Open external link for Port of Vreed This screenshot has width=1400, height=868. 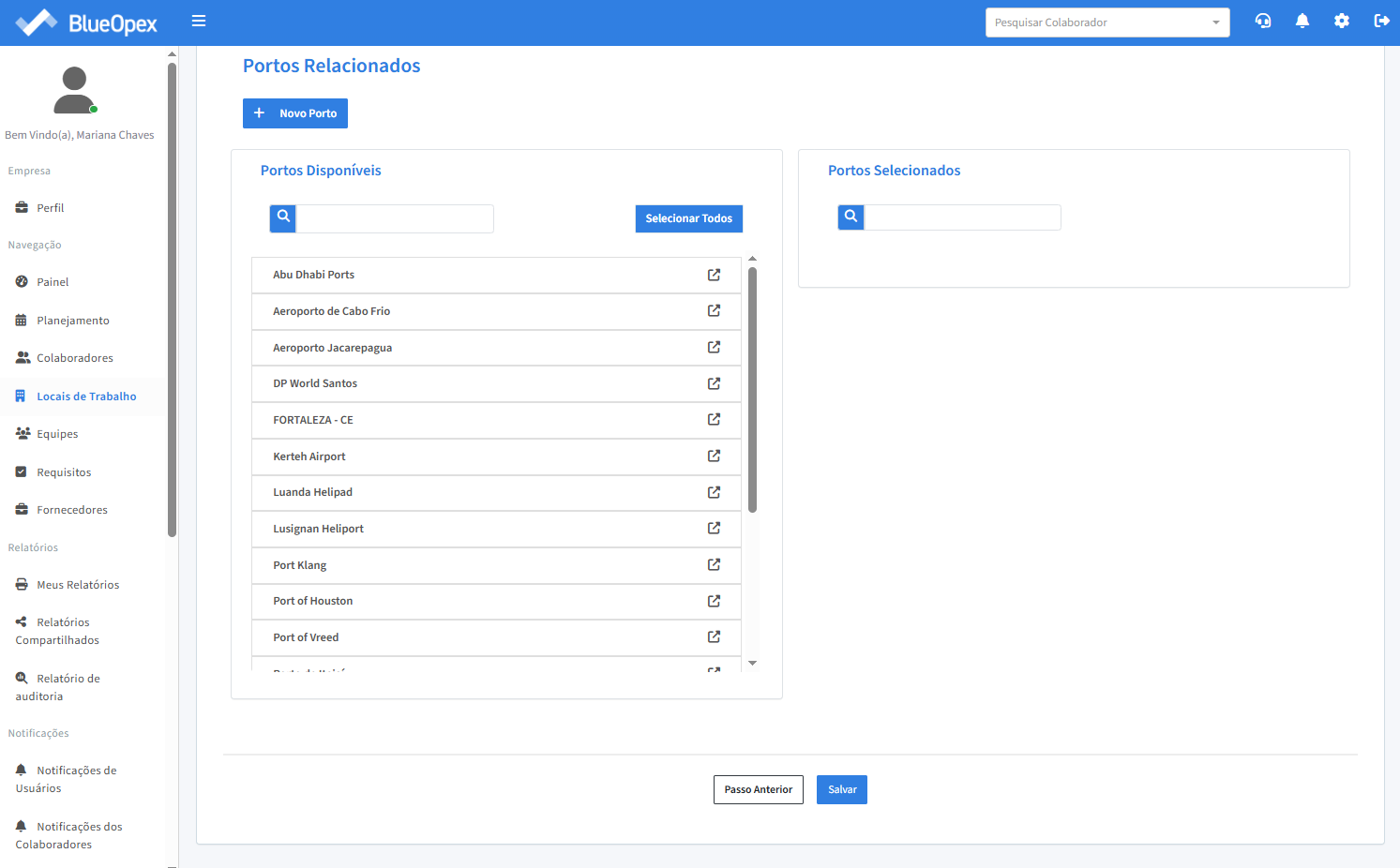[x=714, y=636]
